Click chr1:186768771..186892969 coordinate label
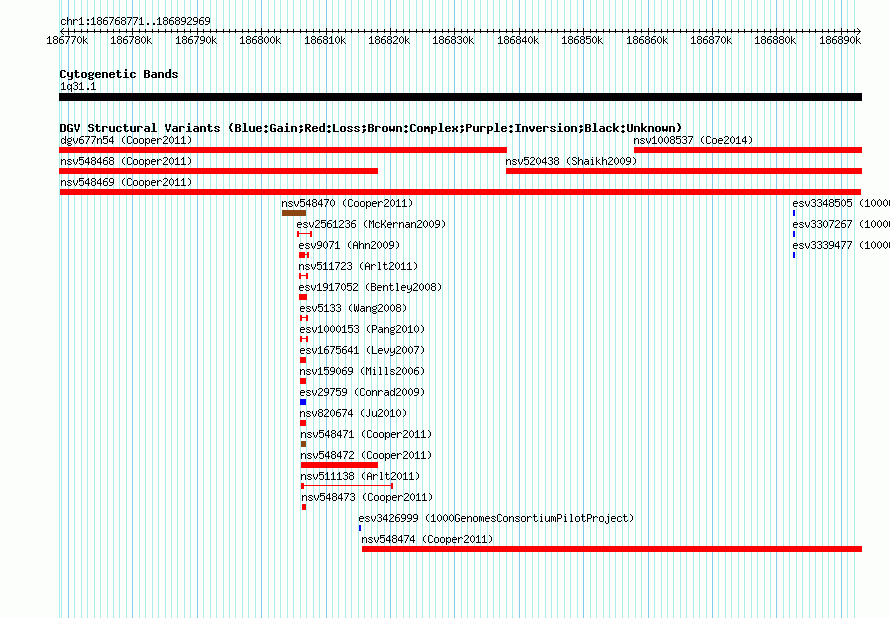 pos(135,21)
